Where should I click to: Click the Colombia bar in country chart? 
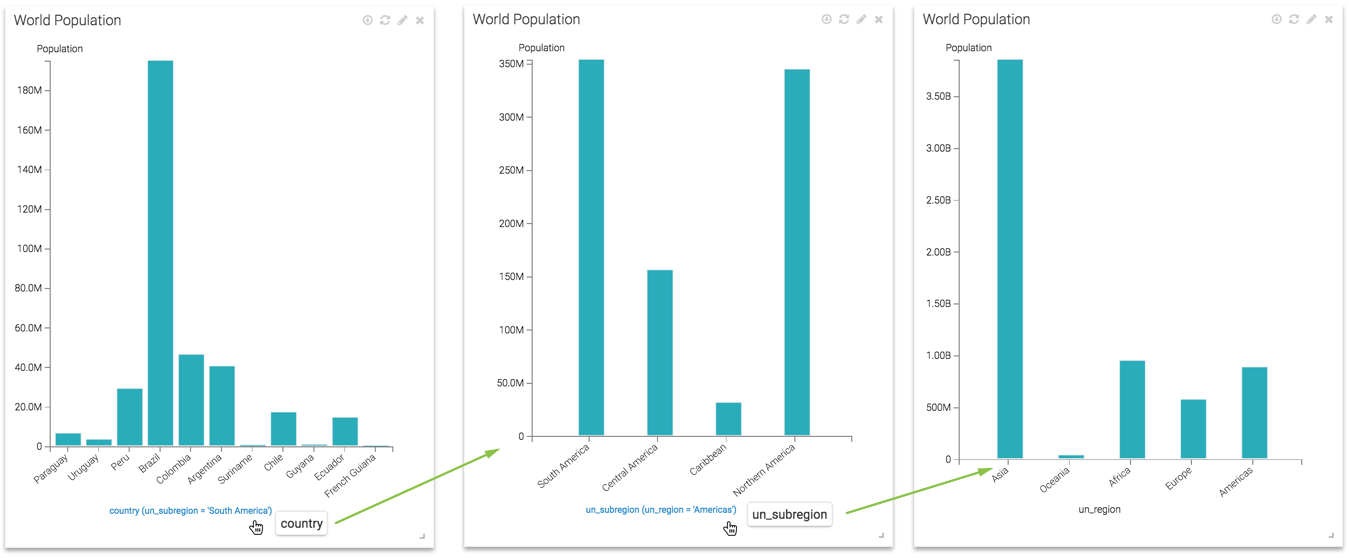(x=191, y=400)
